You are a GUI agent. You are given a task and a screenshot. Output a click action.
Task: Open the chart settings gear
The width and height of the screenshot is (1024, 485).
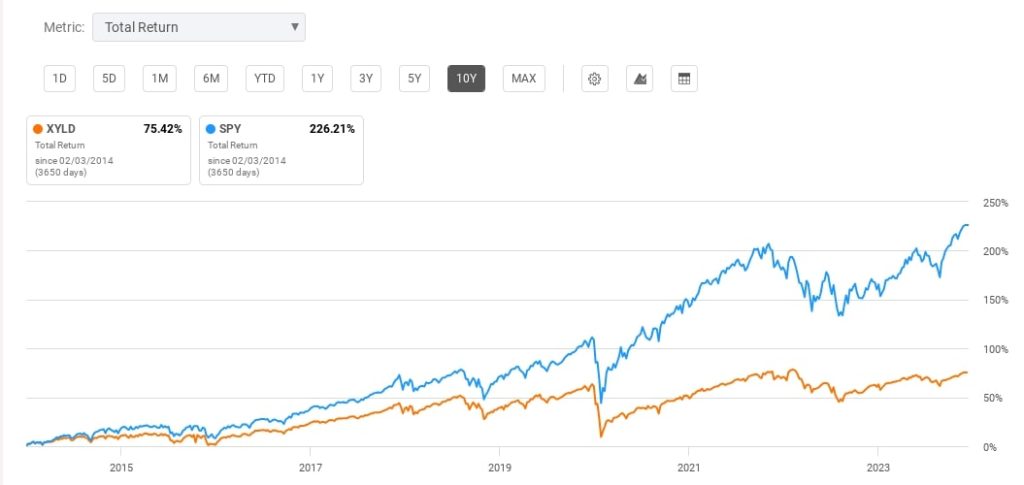pyautogui.click(x=594, y=79)
